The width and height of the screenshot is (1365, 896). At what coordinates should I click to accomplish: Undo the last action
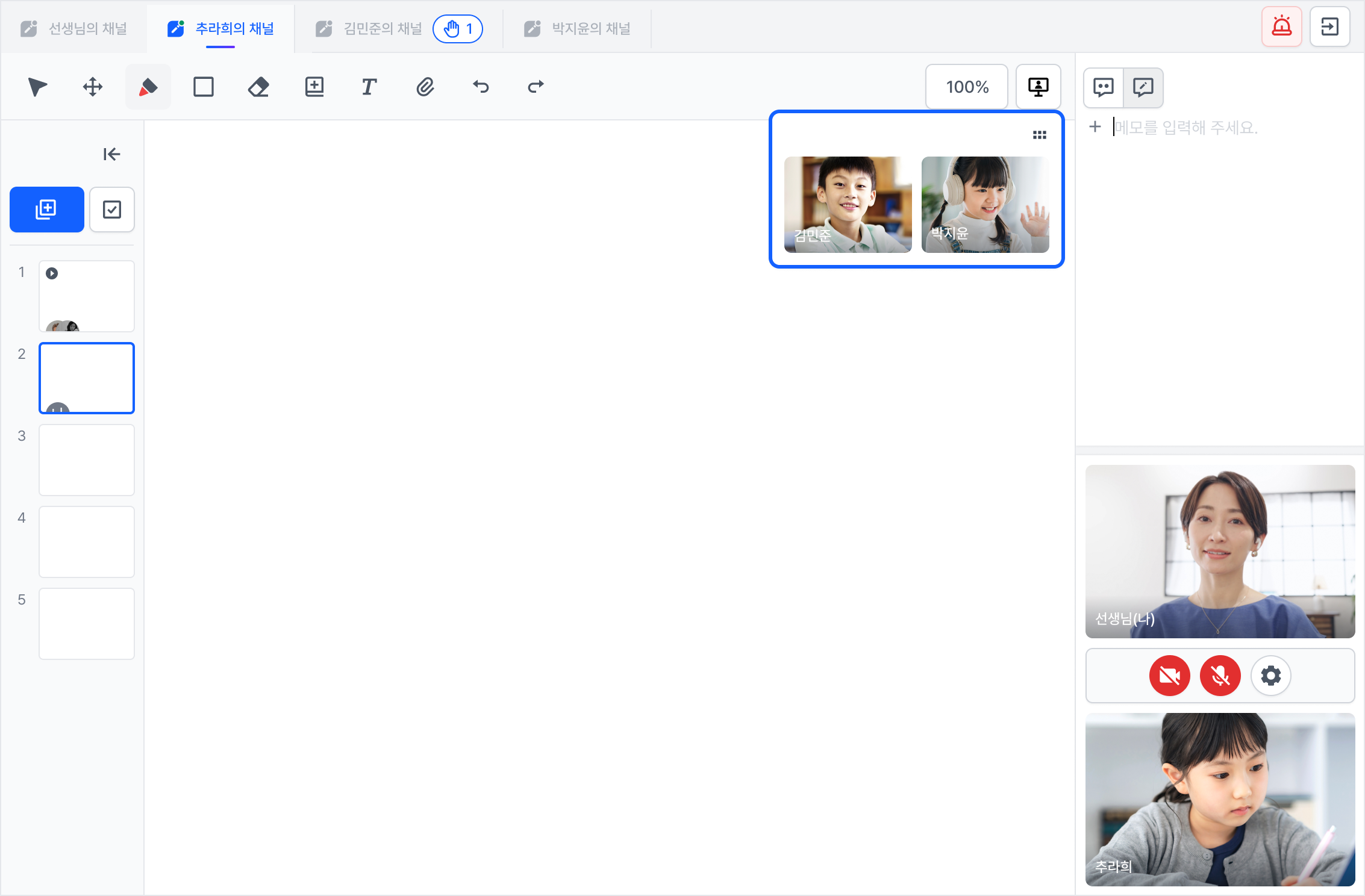[481, 87]
